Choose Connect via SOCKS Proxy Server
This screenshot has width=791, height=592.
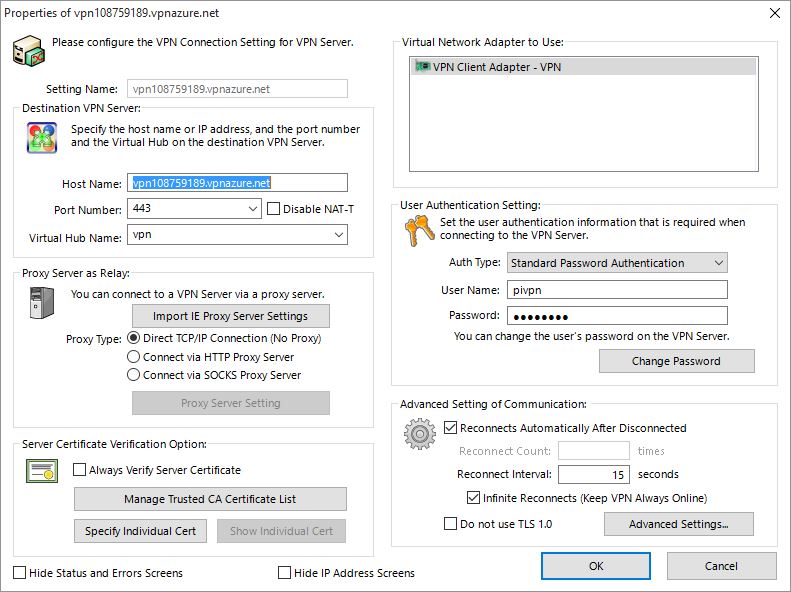click(x=134, y=375)
